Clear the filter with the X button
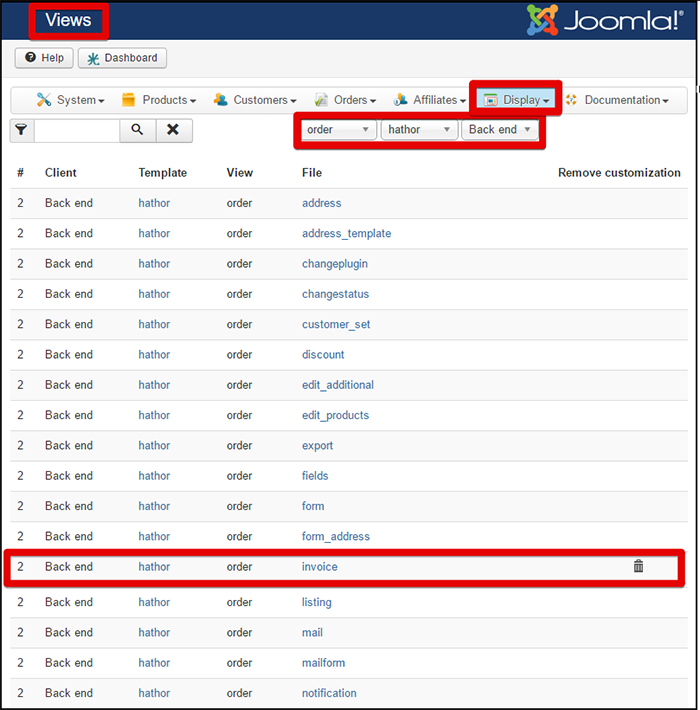Viewport: 700px width, 710px height. coord(174,130)
